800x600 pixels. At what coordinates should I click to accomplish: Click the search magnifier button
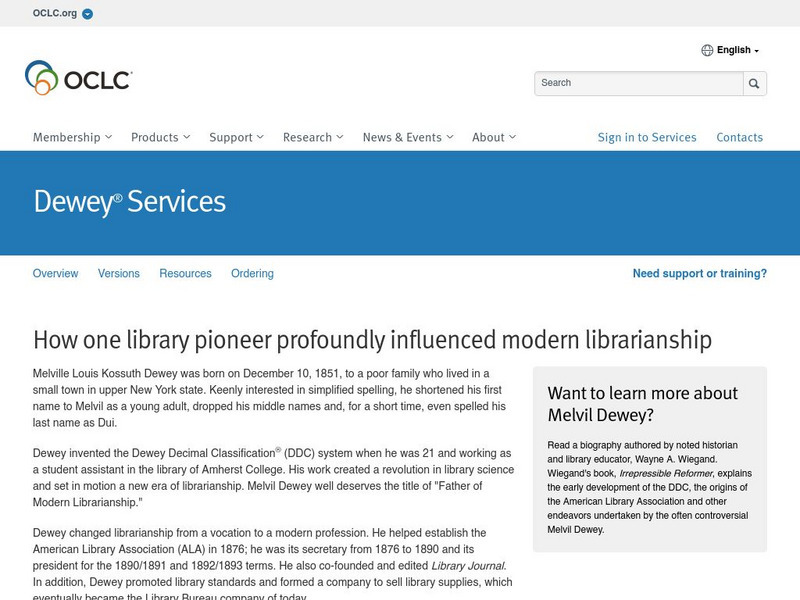[754, 83]
